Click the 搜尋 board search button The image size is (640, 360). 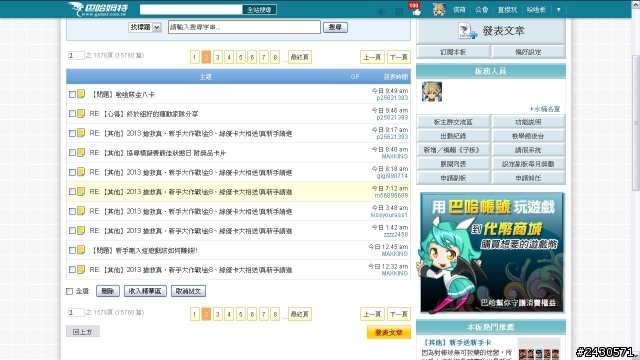point(335,27)
